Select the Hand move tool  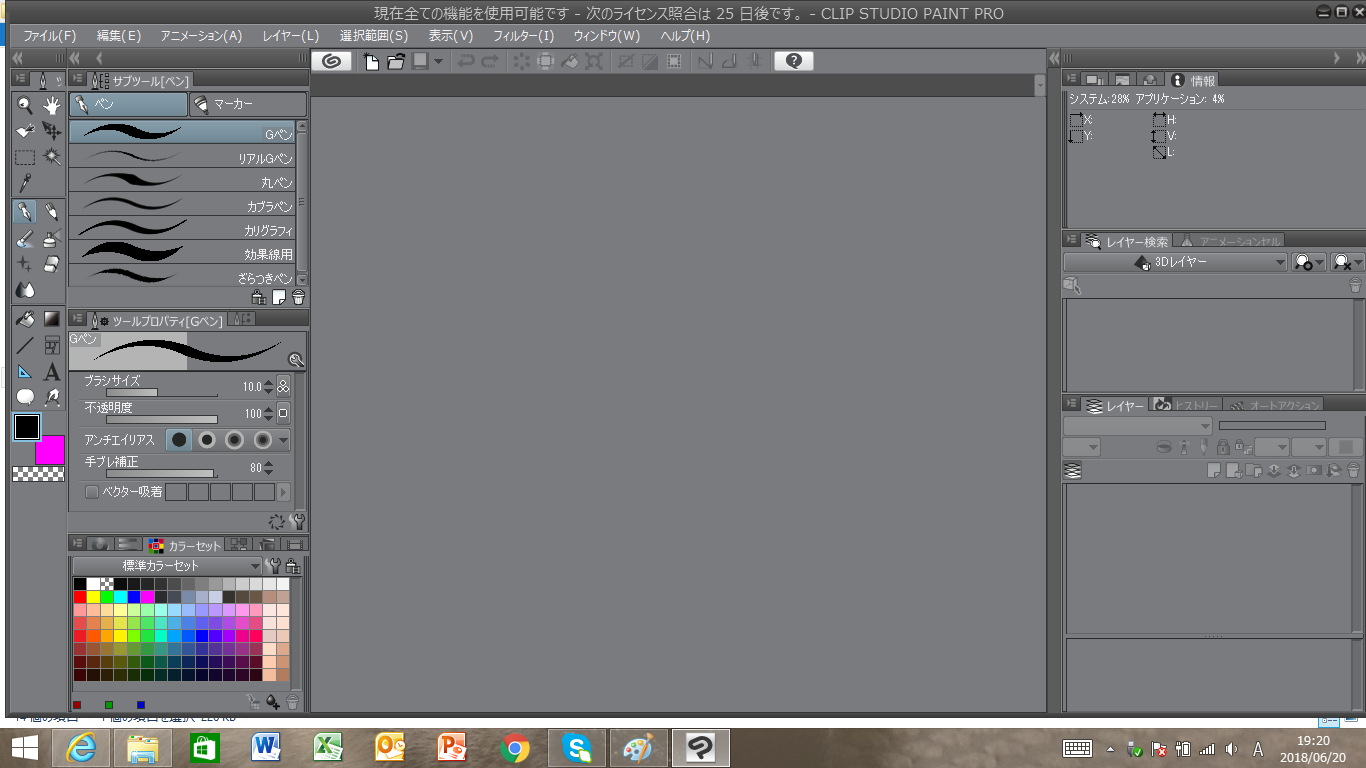(x=52, y=105)
